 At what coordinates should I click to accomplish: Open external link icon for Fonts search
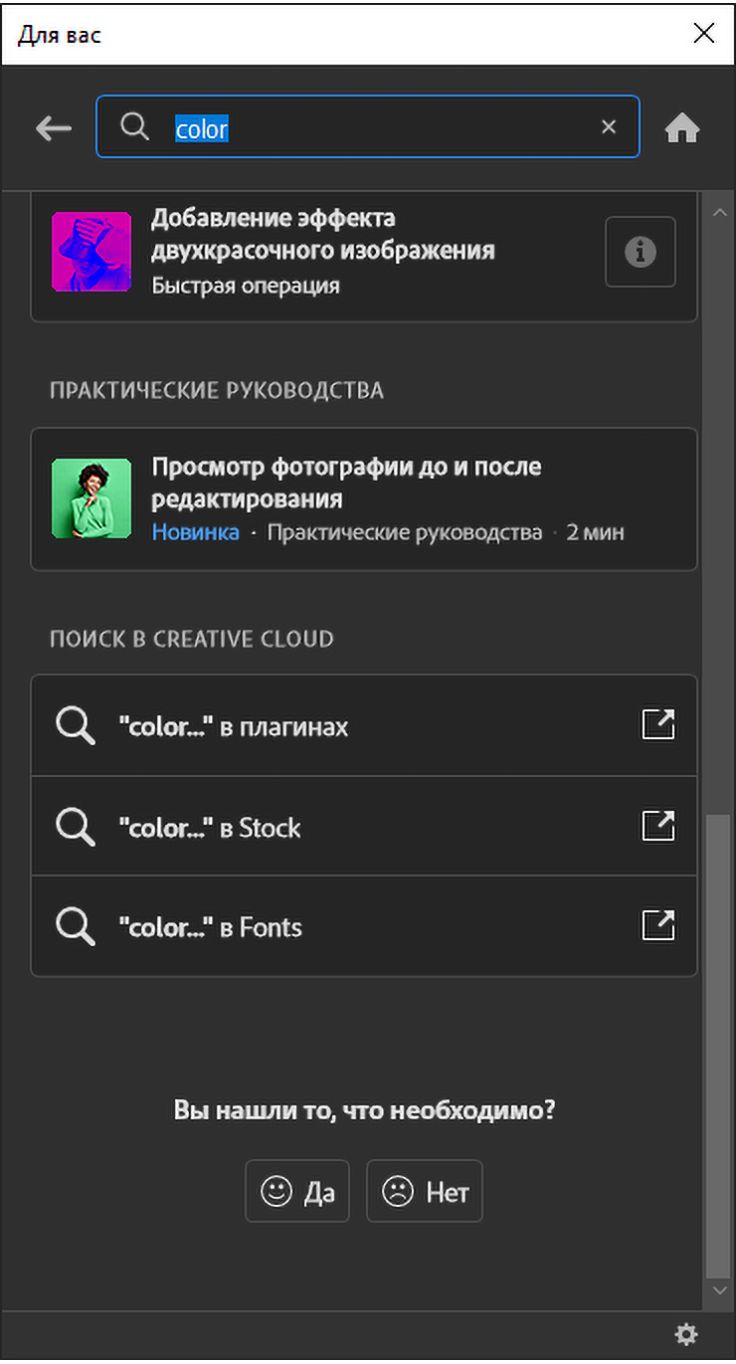point(657,926)
